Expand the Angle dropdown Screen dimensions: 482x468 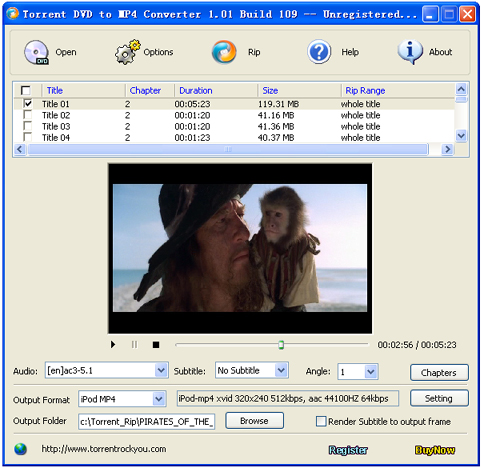point(371,371)
